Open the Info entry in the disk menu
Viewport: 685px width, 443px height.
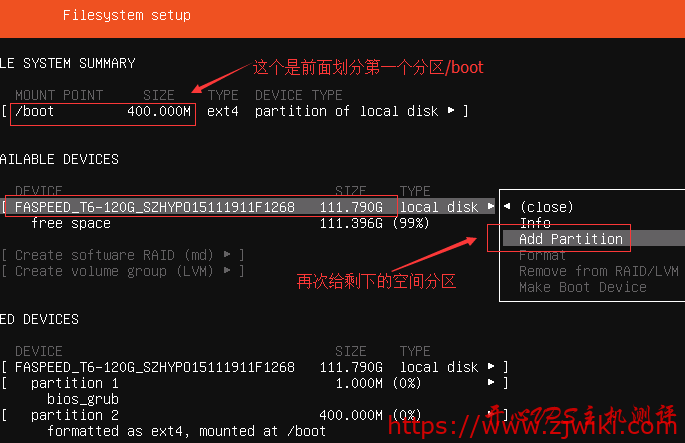pyautogui.click(x=535, y=223)
